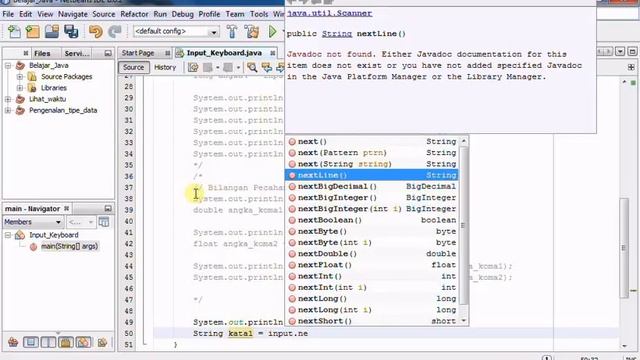
Task: Click the editor vertical scrollbar
Action: tap(624, 249)
